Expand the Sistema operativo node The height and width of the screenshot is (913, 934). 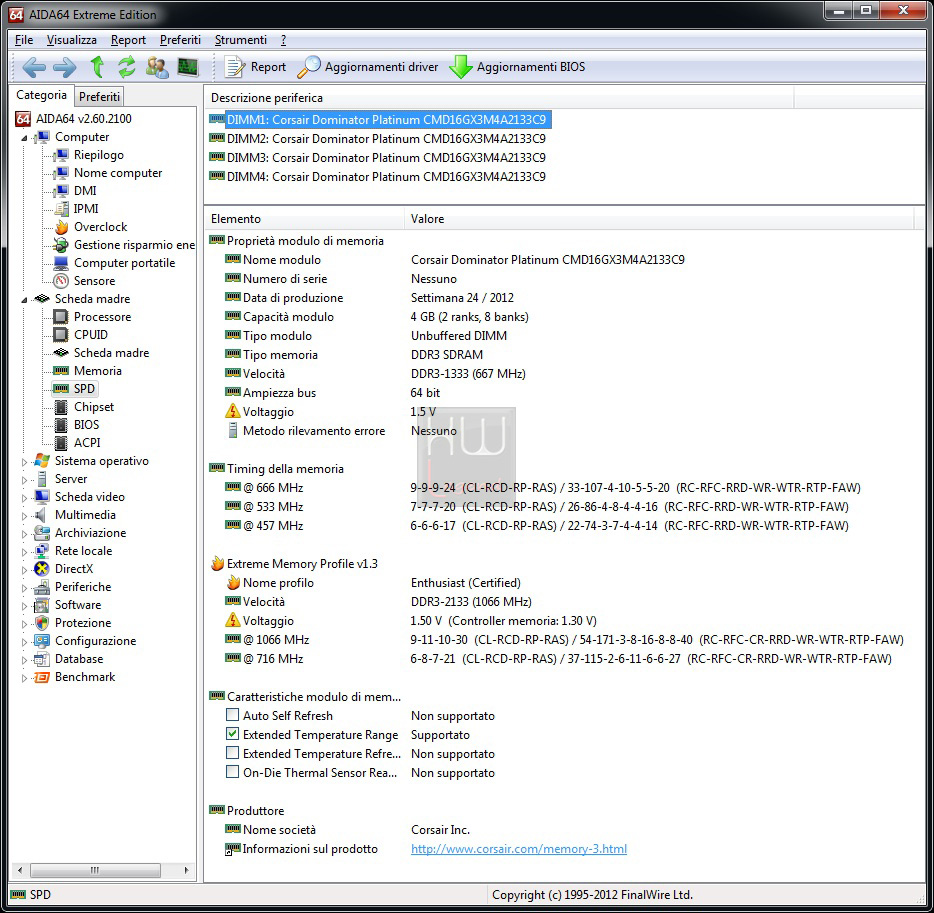click(x=24, y=462)
